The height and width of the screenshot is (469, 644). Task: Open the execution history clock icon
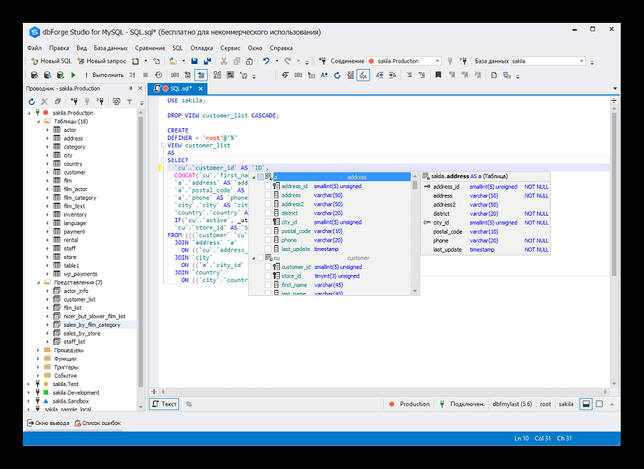159,75
